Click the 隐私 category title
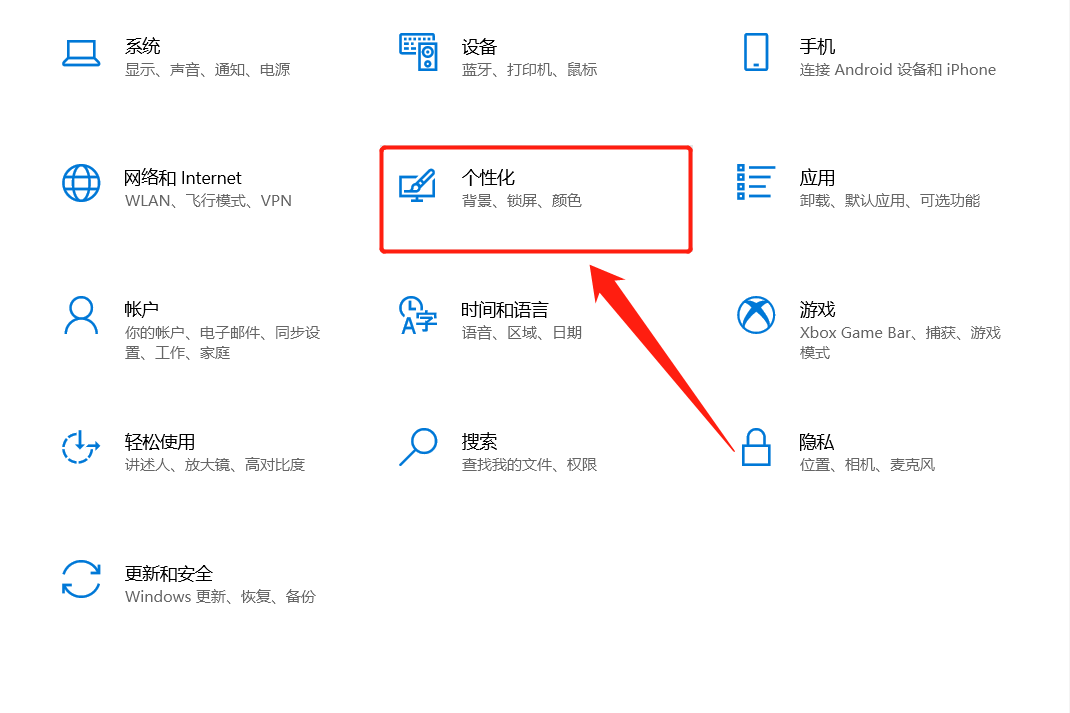 [x=817, y=442]
